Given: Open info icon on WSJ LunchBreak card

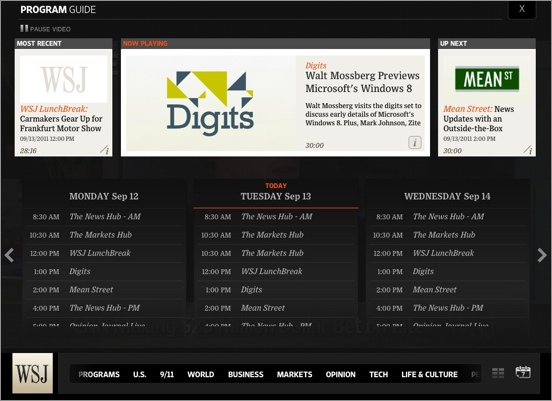Looking at the screenshot, I should pos(105,150).
